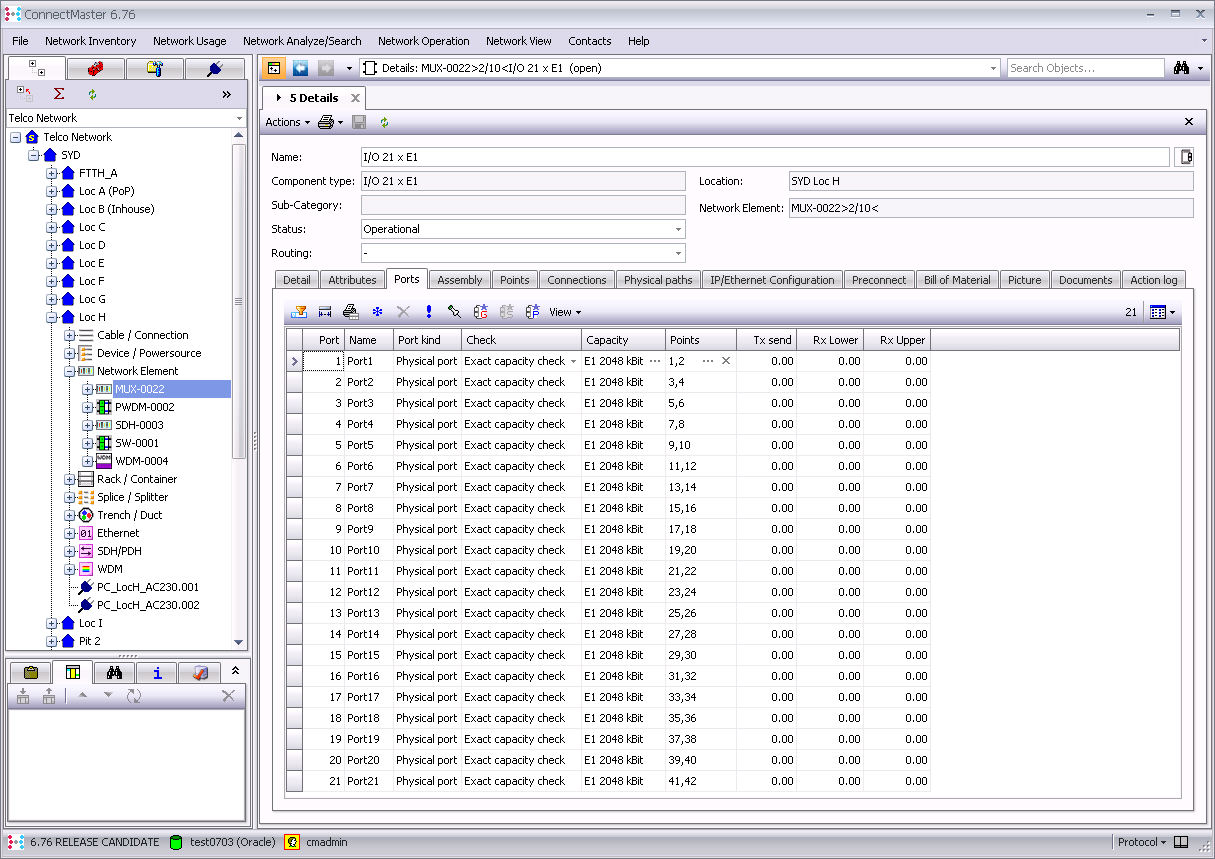Refresh details with green arrows icon
Viewport: 1215px width, 859px height.
(384, 122)
